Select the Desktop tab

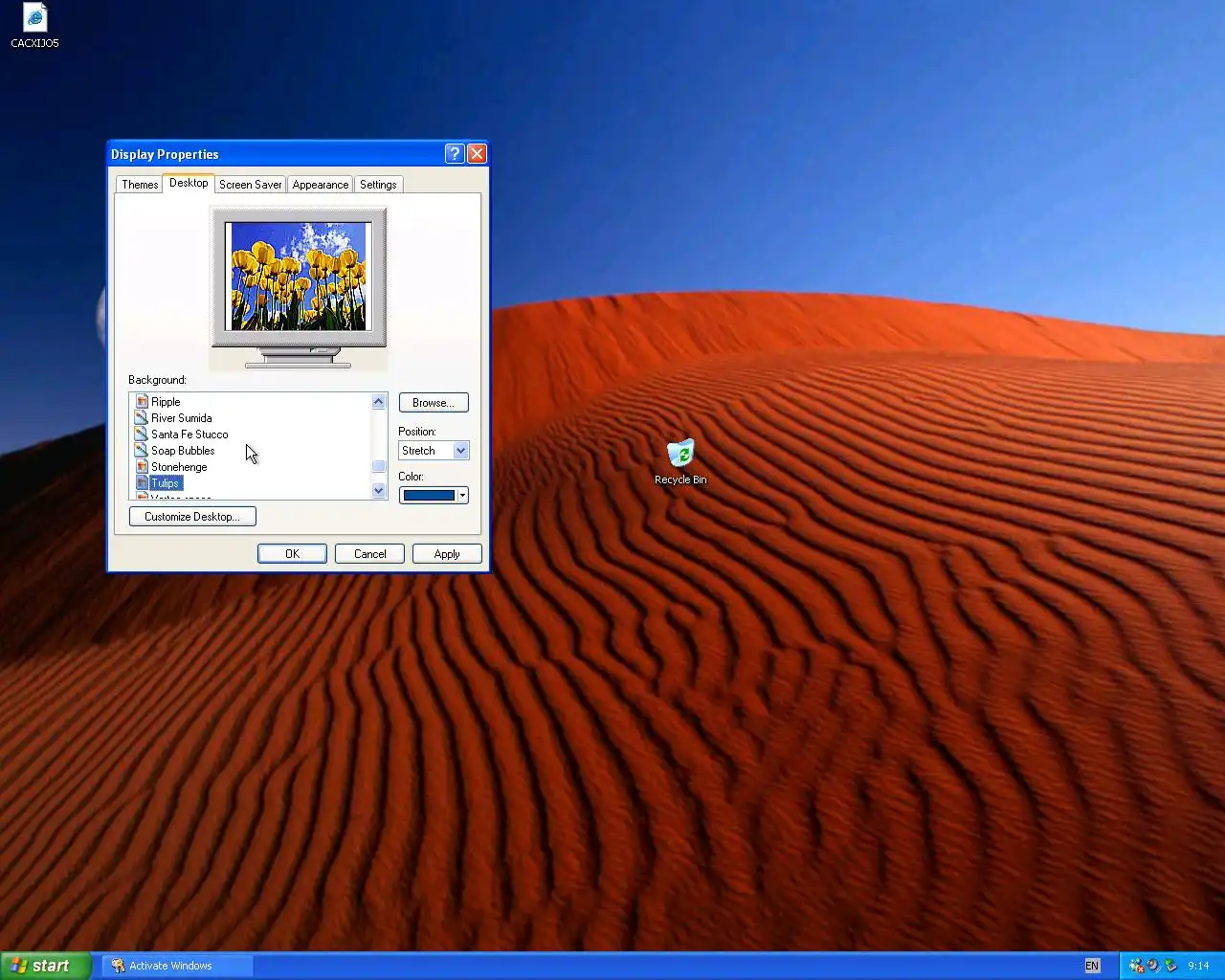[x=189, y=183]
